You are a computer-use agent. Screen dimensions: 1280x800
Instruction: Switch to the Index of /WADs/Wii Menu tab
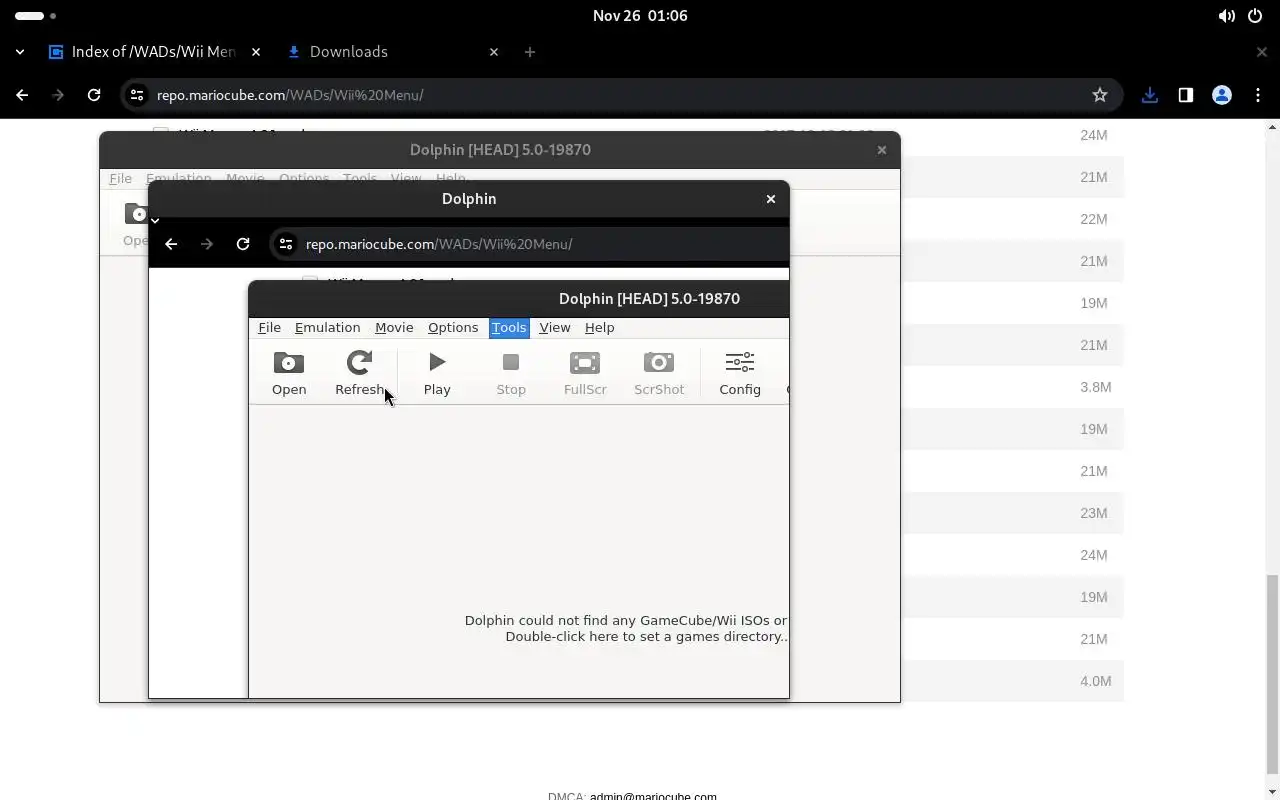point(142,52)
